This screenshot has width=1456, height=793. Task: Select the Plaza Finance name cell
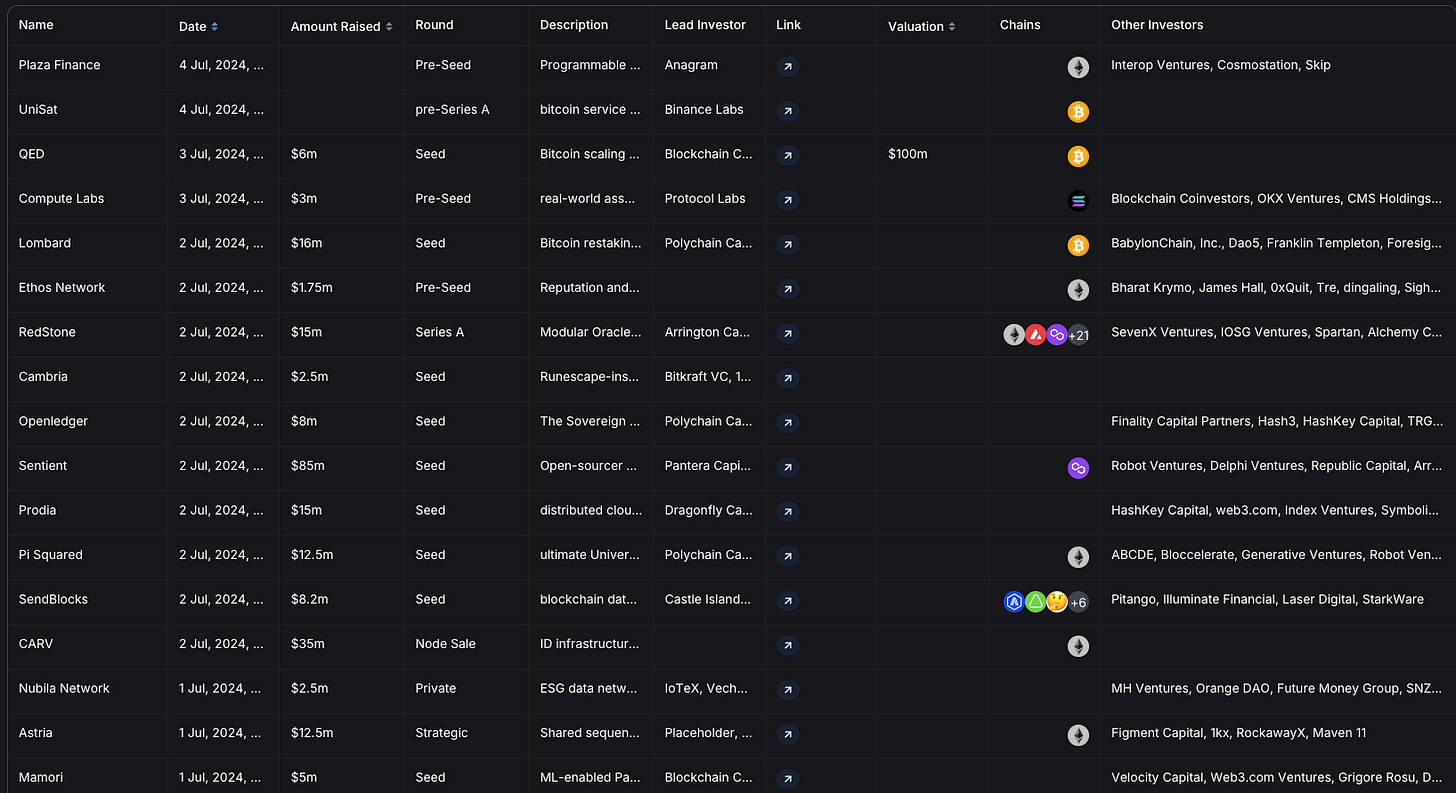pos(60,65)
